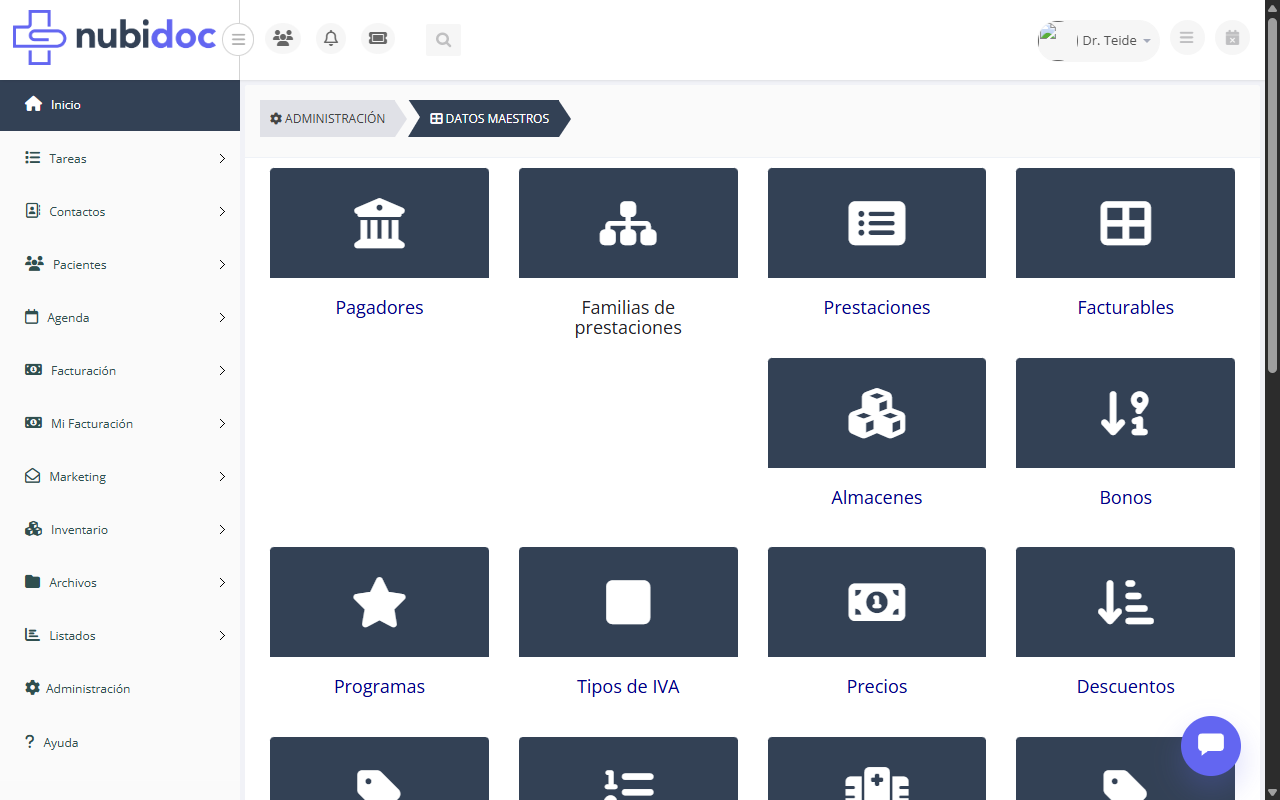Open the notifications bell
The width and height of the screenshot is (1280, 800).
click(331, 39)
